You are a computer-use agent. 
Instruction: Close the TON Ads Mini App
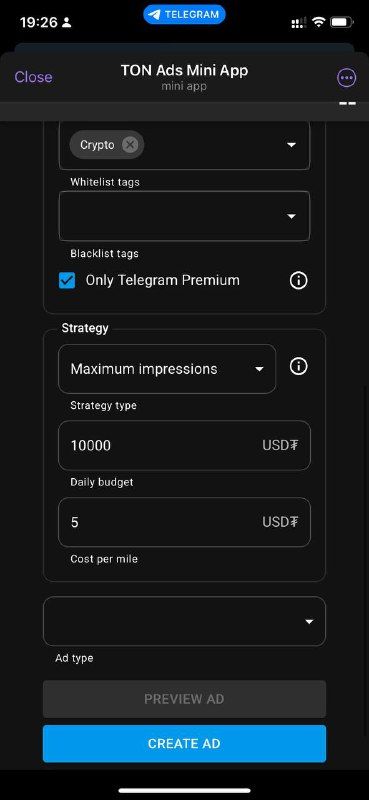(x=33, y=77)
